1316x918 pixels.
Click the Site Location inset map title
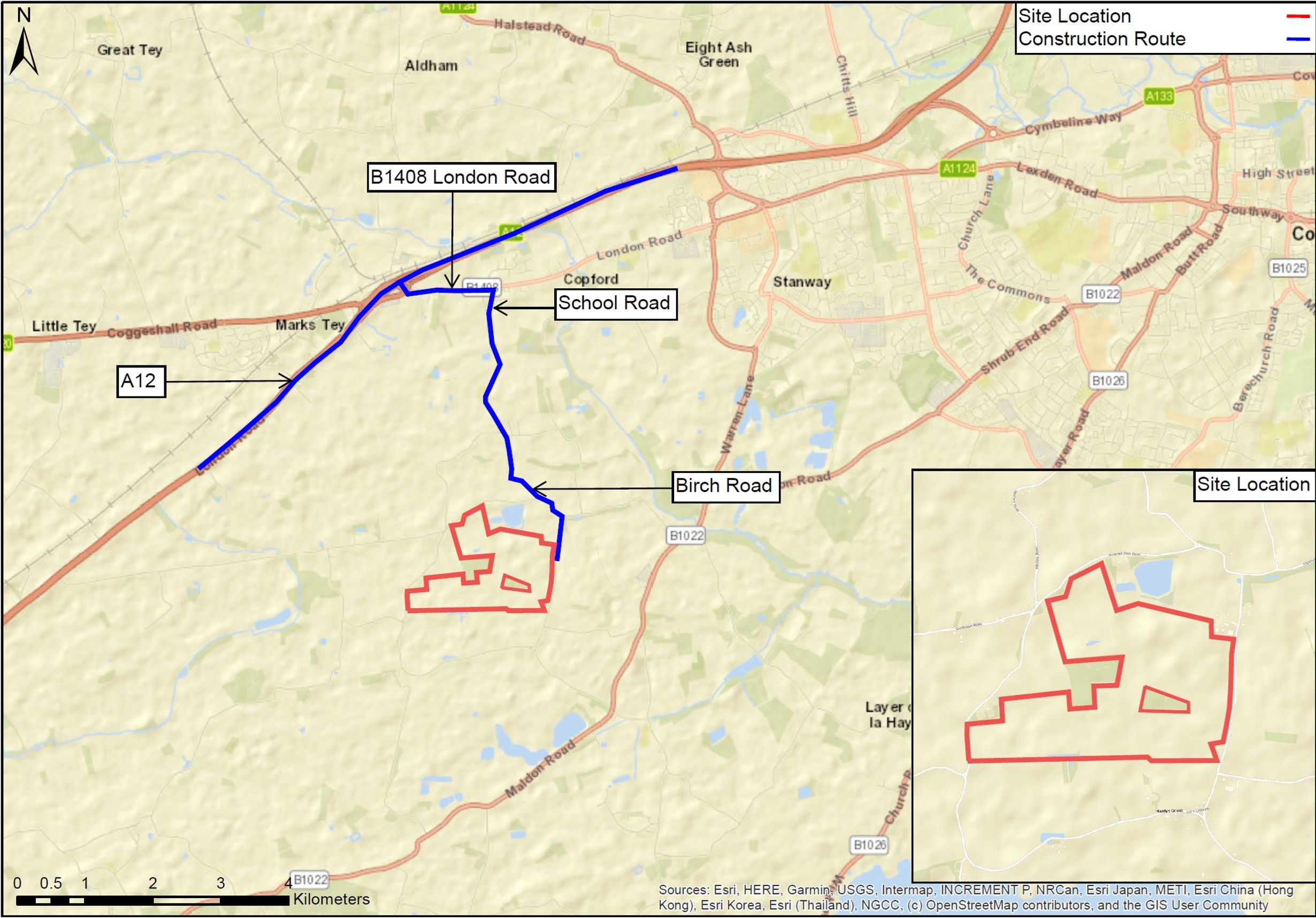[1253, 485]
